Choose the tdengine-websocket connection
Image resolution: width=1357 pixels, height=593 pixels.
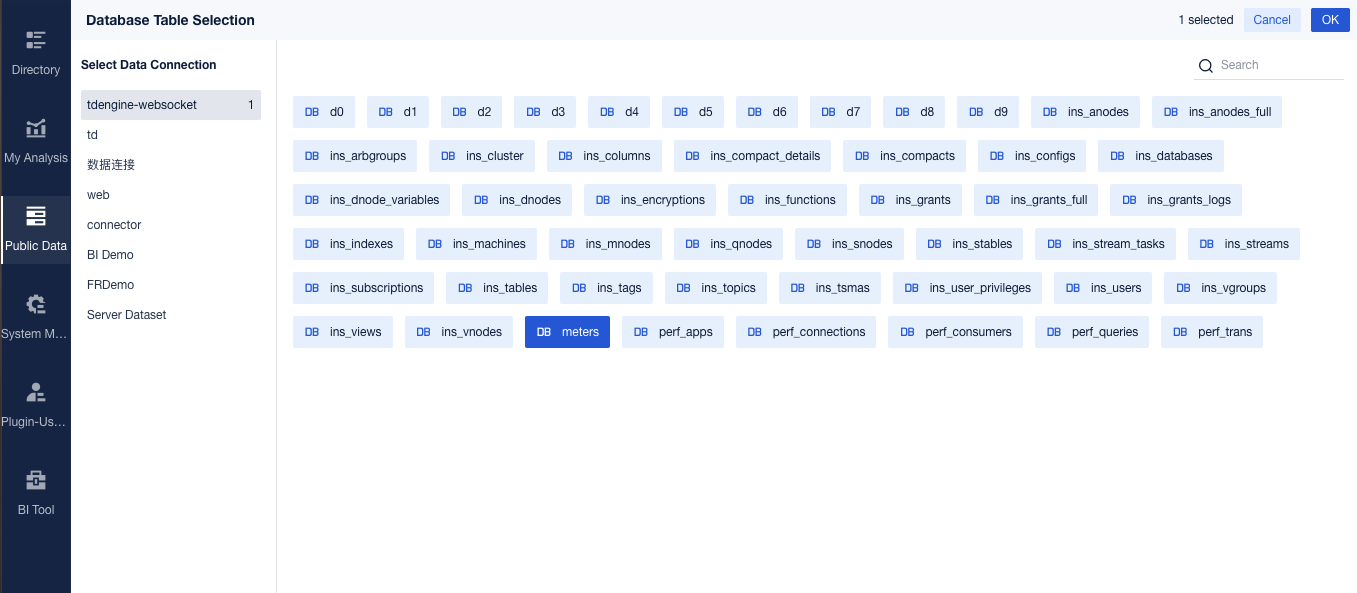[x=171, y=105]
